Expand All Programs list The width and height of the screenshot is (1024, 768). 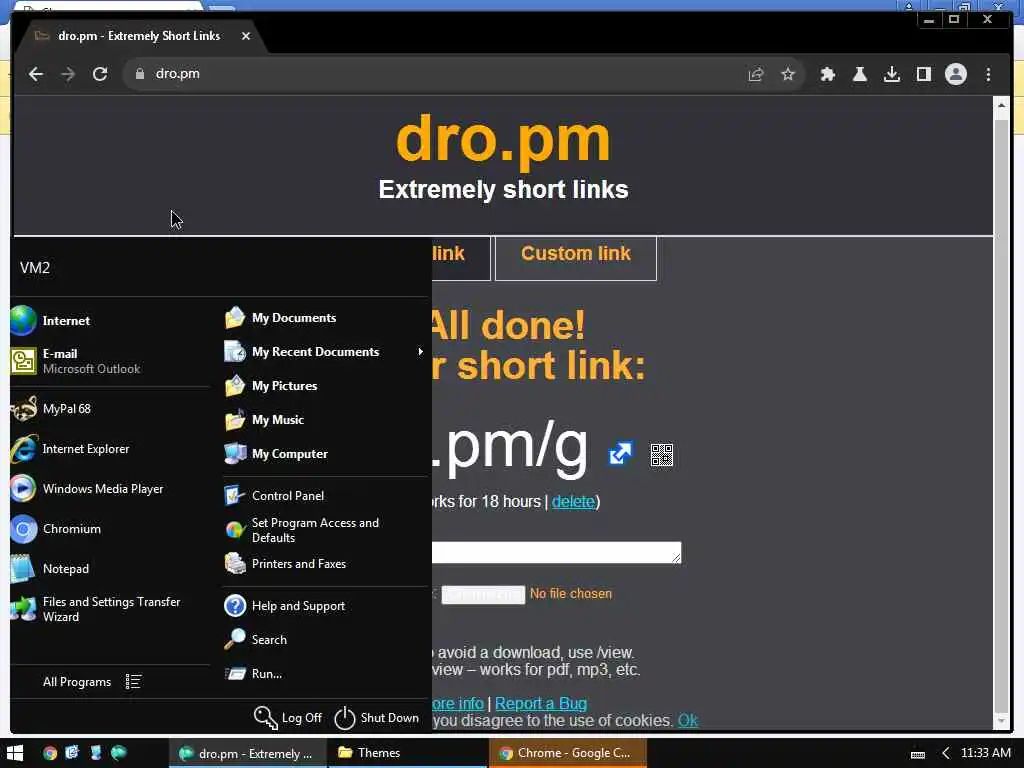click(x=91, y=682)
